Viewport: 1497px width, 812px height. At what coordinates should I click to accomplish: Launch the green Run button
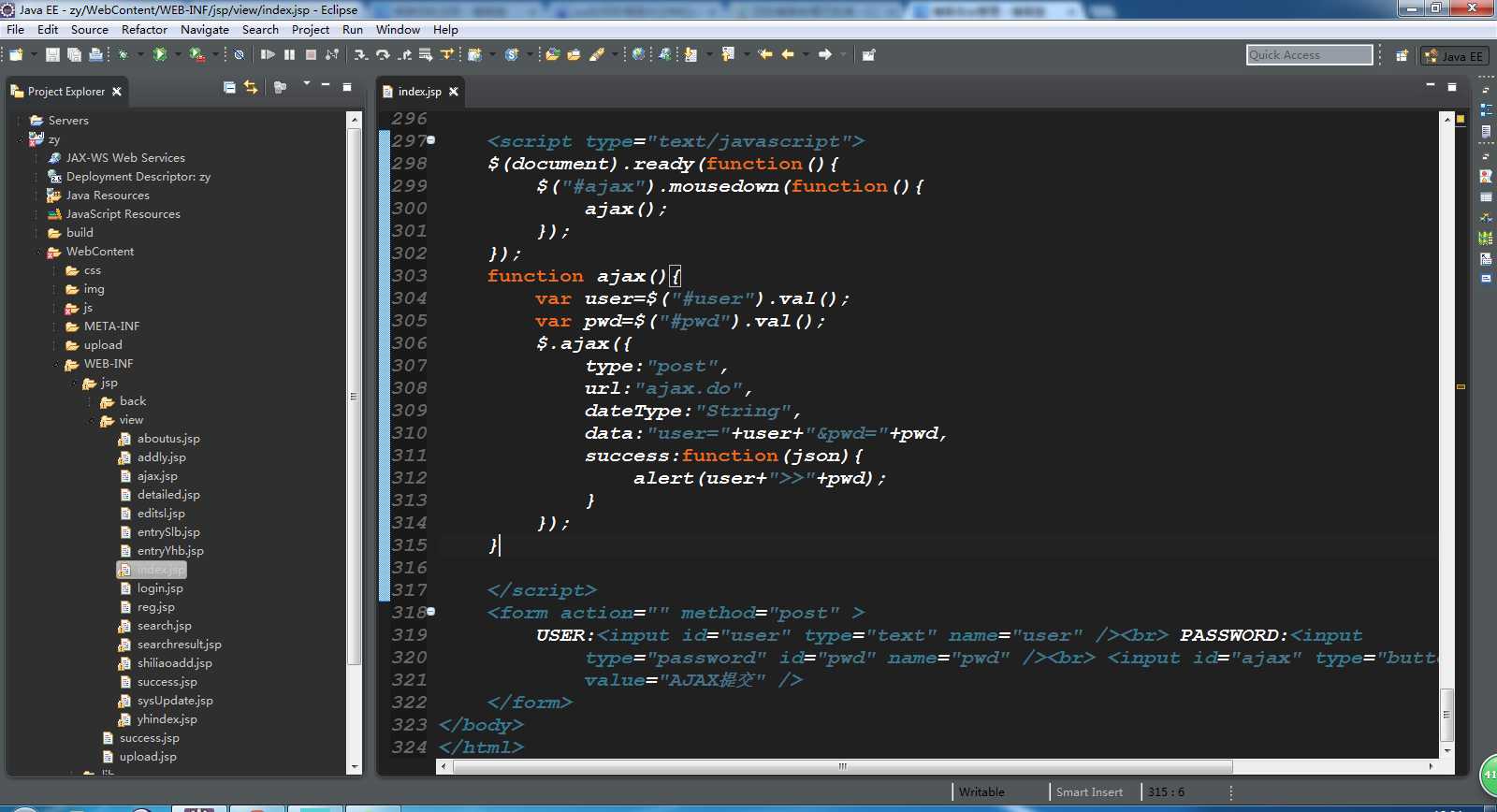point(160,54)
